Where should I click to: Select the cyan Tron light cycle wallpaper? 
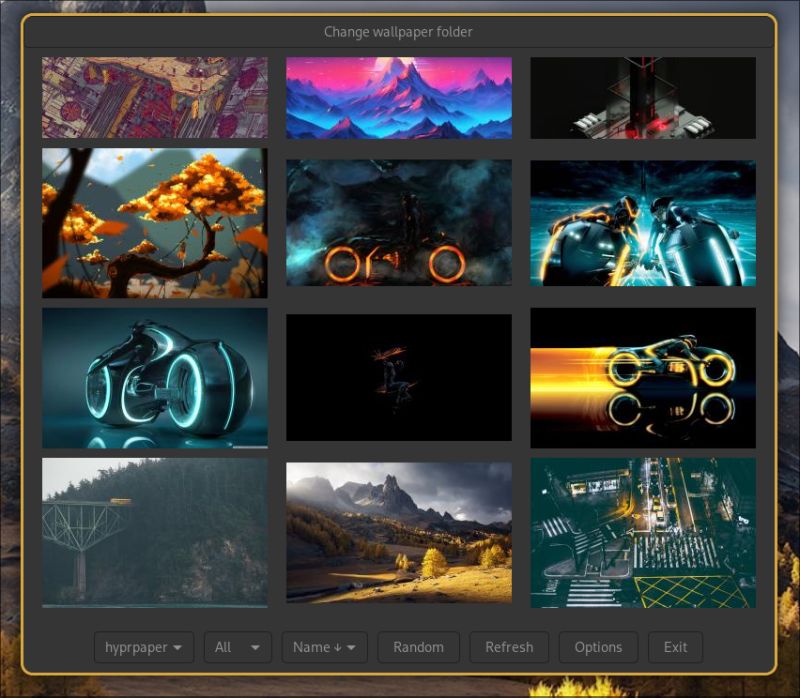(155, 377)
